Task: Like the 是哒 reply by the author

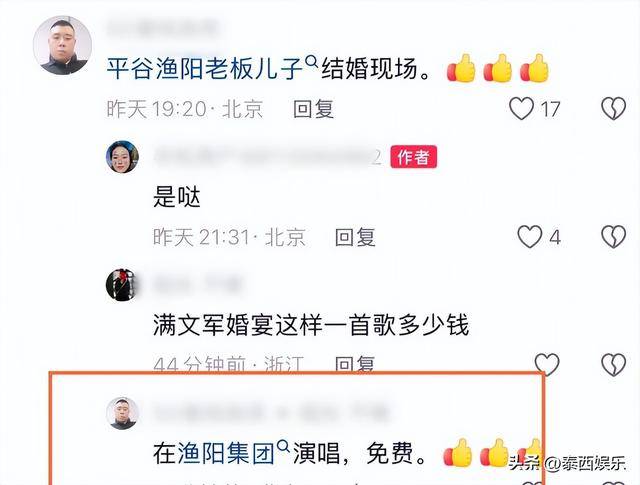Action: tap(530, 237)
